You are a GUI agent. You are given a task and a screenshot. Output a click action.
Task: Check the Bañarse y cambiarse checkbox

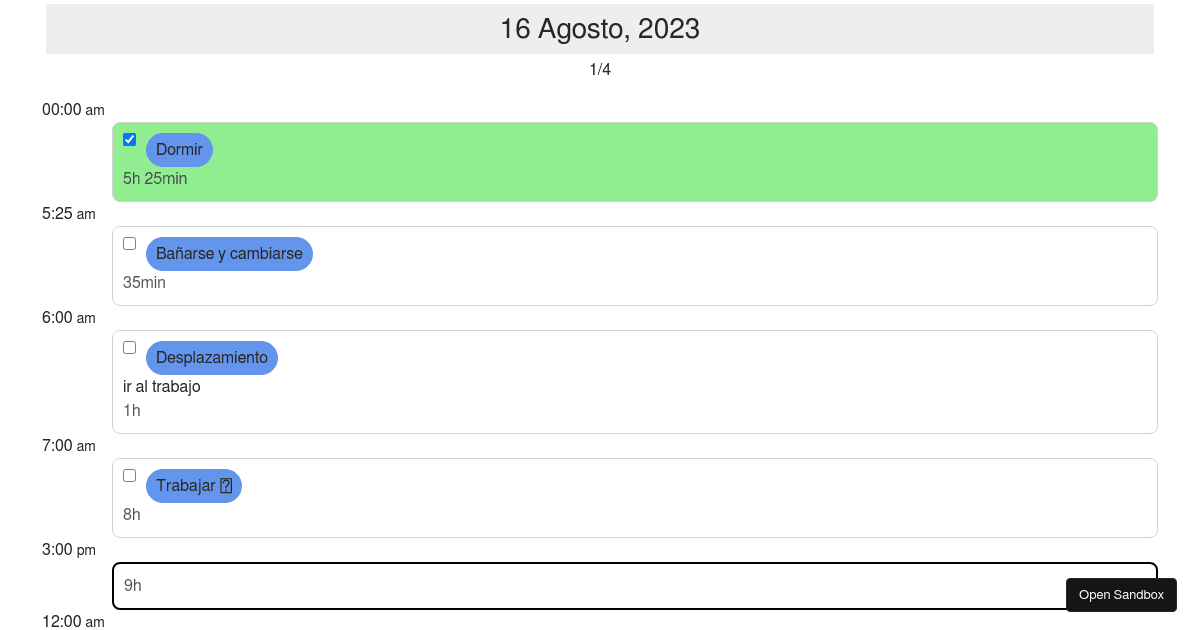[x=129, y=243]
